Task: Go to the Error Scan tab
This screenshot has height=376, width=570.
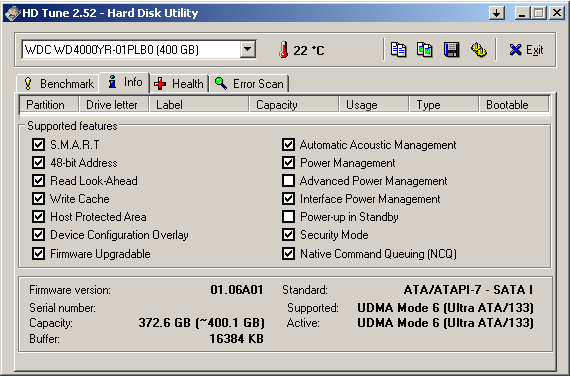Action: pyautogui.click(x=249, y=84)
